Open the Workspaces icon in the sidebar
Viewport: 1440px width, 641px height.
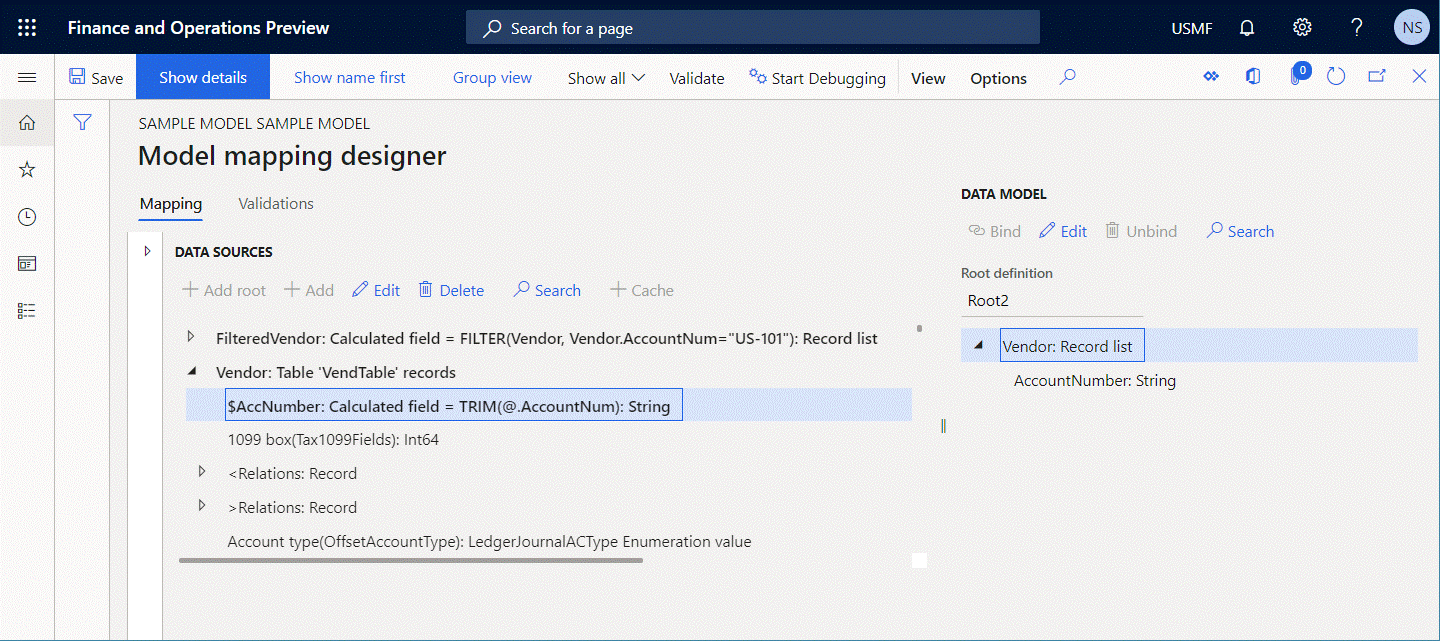(26, 263)
